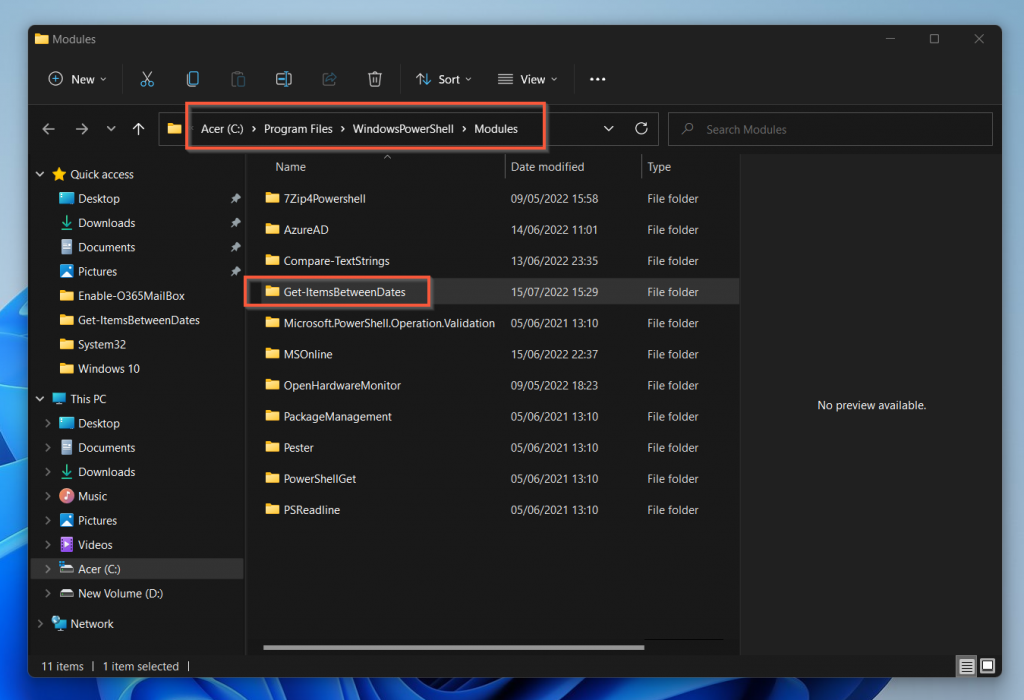
Task: Select New Volume (D:) drive
Action: click(x=120, y=593)
